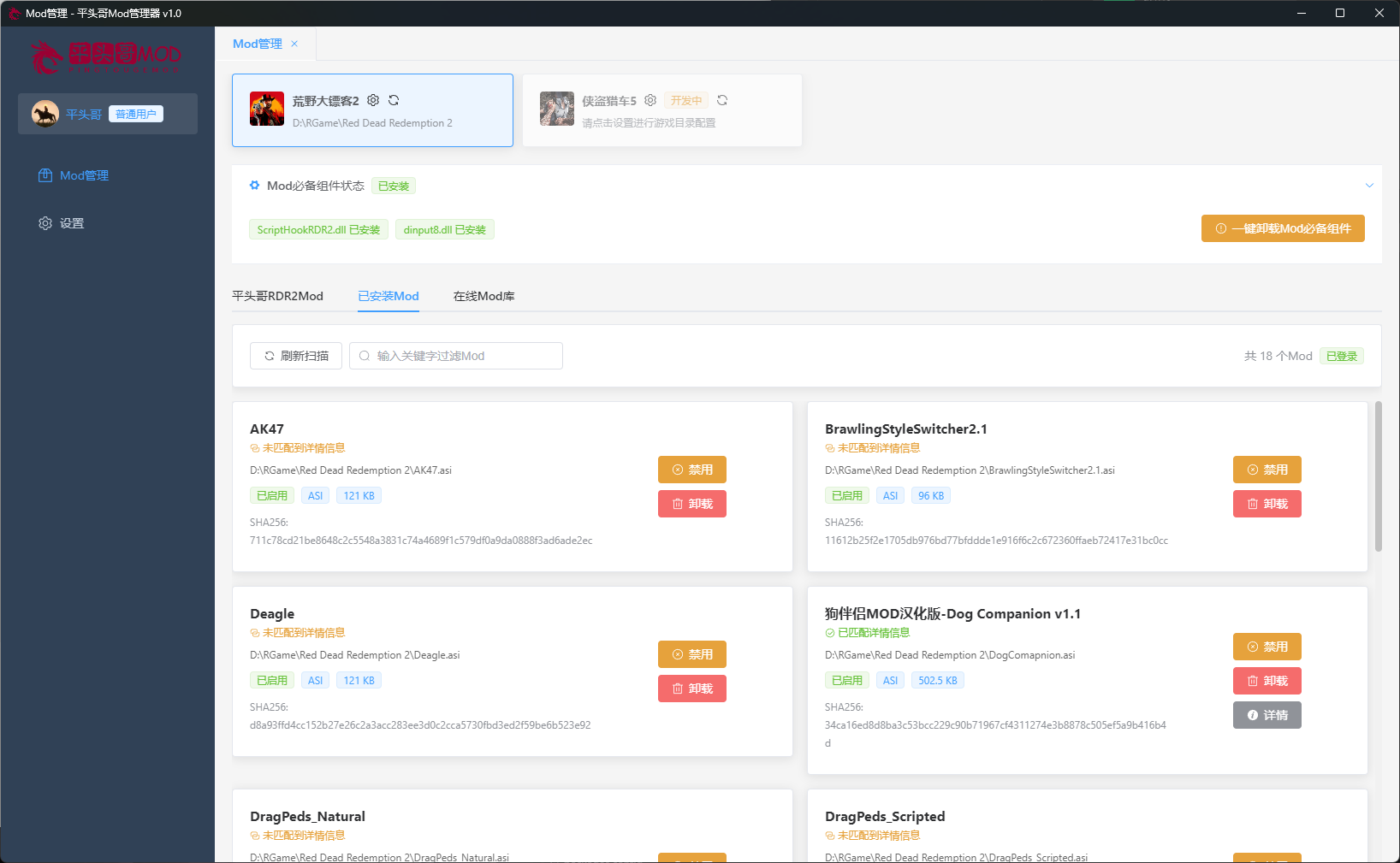Open settings gear for 侠盗猎车5

pyautogui.click(x=650, y=100)
